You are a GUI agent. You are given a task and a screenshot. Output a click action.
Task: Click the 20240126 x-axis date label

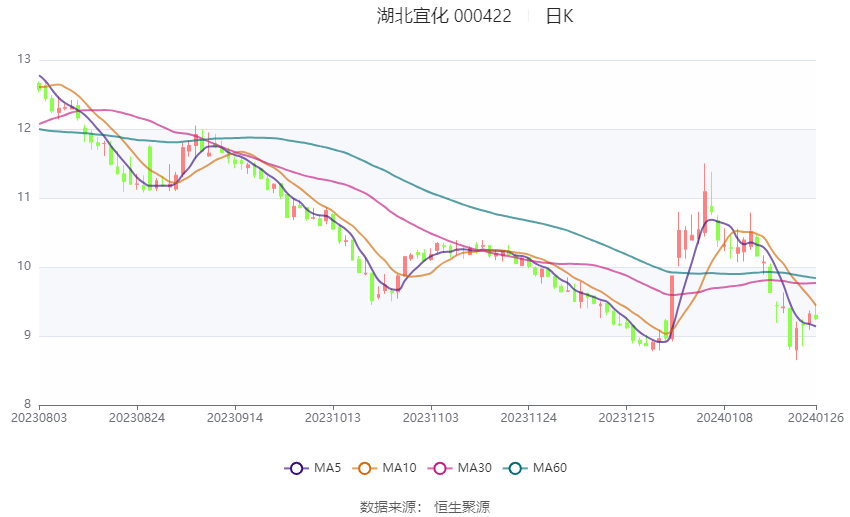816,418
